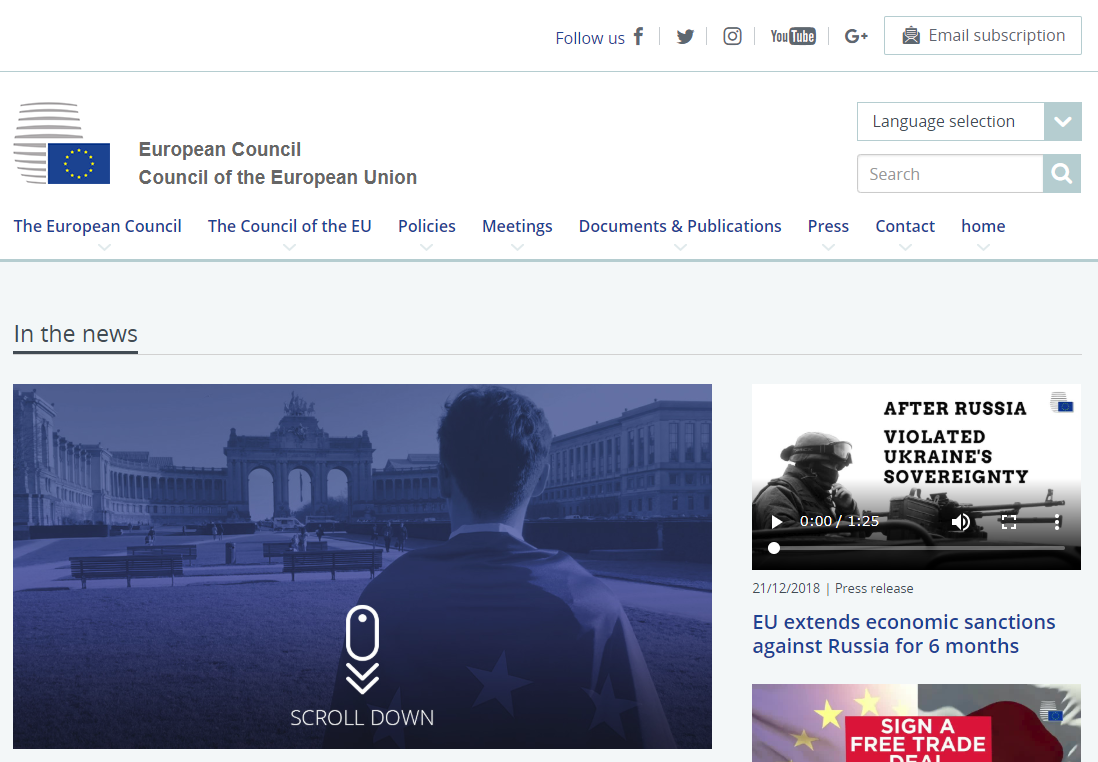Open the Press menu
This screenshot has height=762, width=1098.
pyautogui.click(x=828, y=226)
